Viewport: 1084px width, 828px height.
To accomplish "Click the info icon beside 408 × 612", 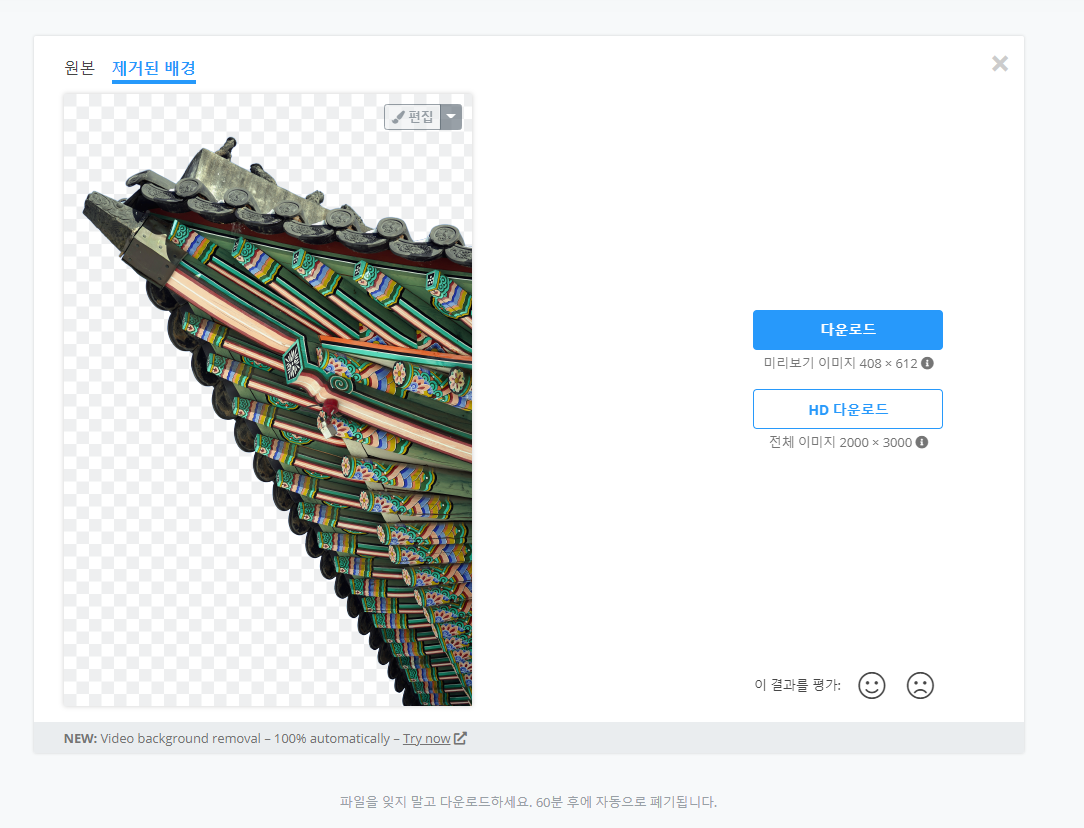I will click(926, 363).
